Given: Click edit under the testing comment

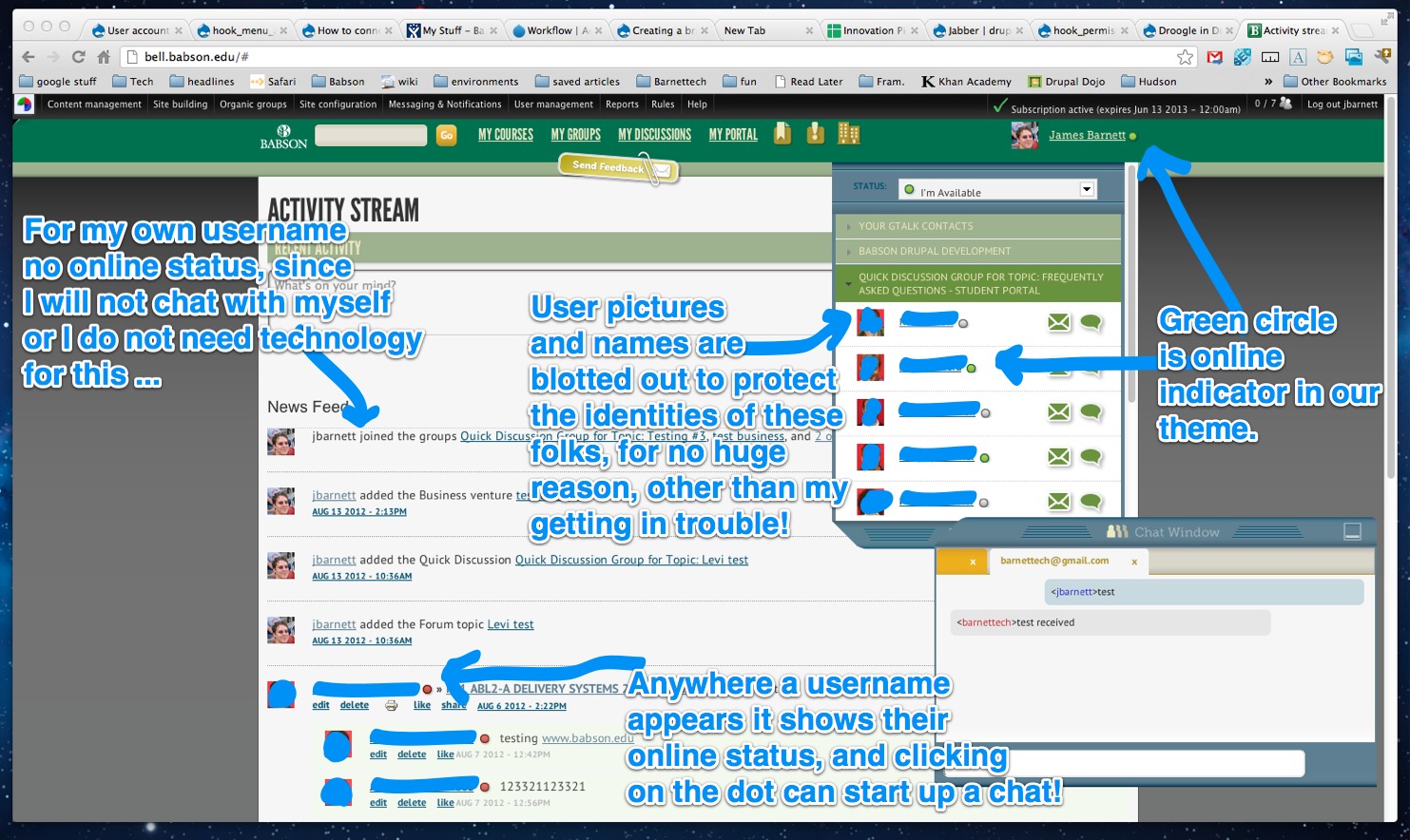Looking at the screenshot, I should pyautogui.click(x=377, y=754).
